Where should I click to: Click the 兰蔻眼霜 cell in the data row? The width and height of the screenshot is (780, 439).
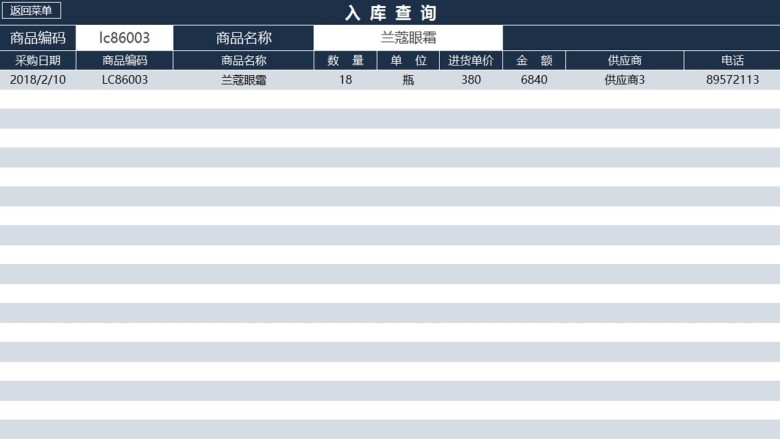[244, 80]
